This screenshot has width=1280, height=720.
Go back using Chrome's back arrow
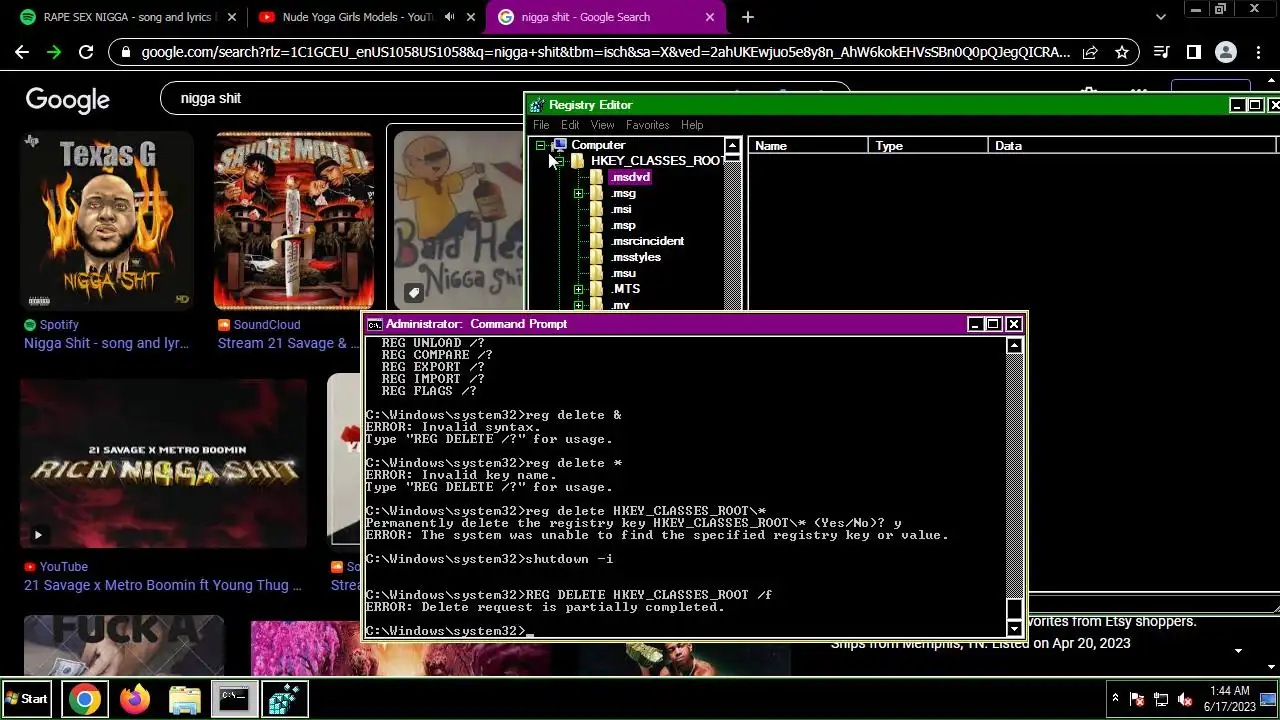[x=22, y=52]
